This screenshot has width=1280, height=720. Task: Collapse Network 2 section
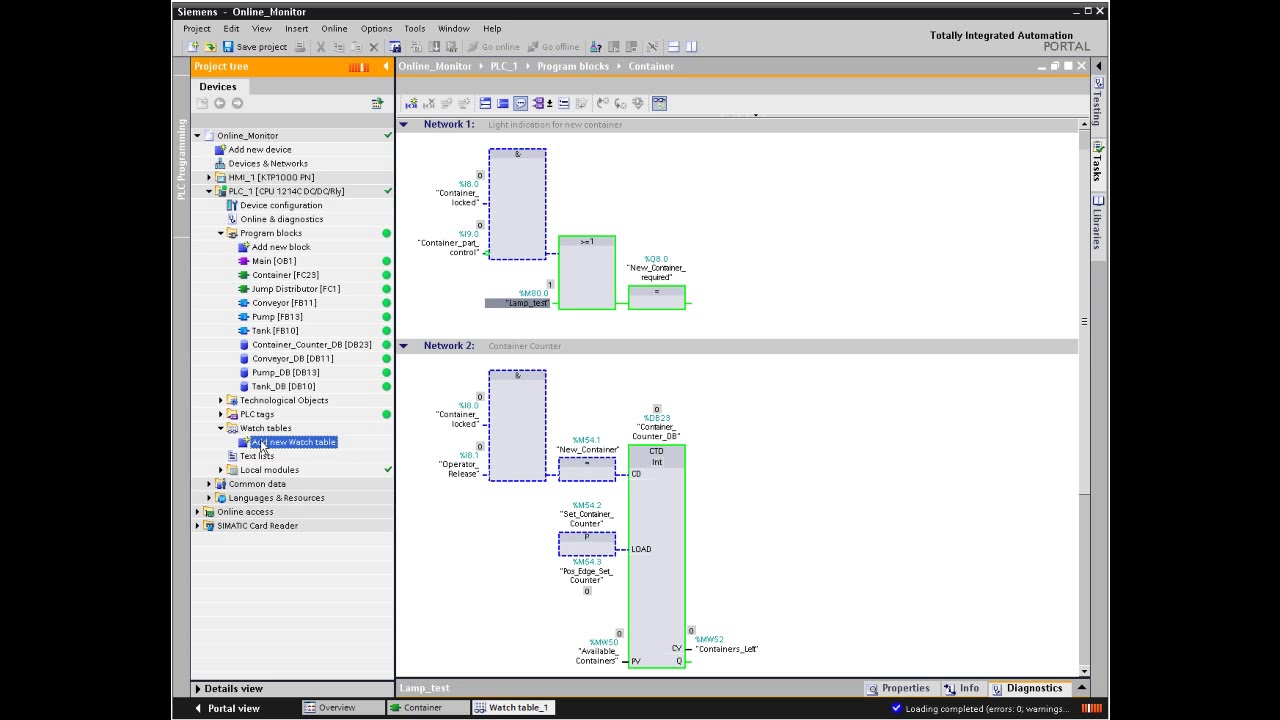403,346
